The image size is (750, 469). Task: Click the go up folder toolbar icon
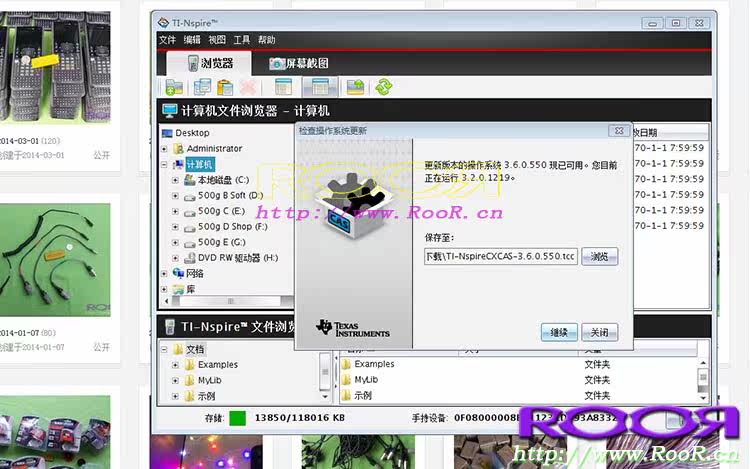[355, 87]
